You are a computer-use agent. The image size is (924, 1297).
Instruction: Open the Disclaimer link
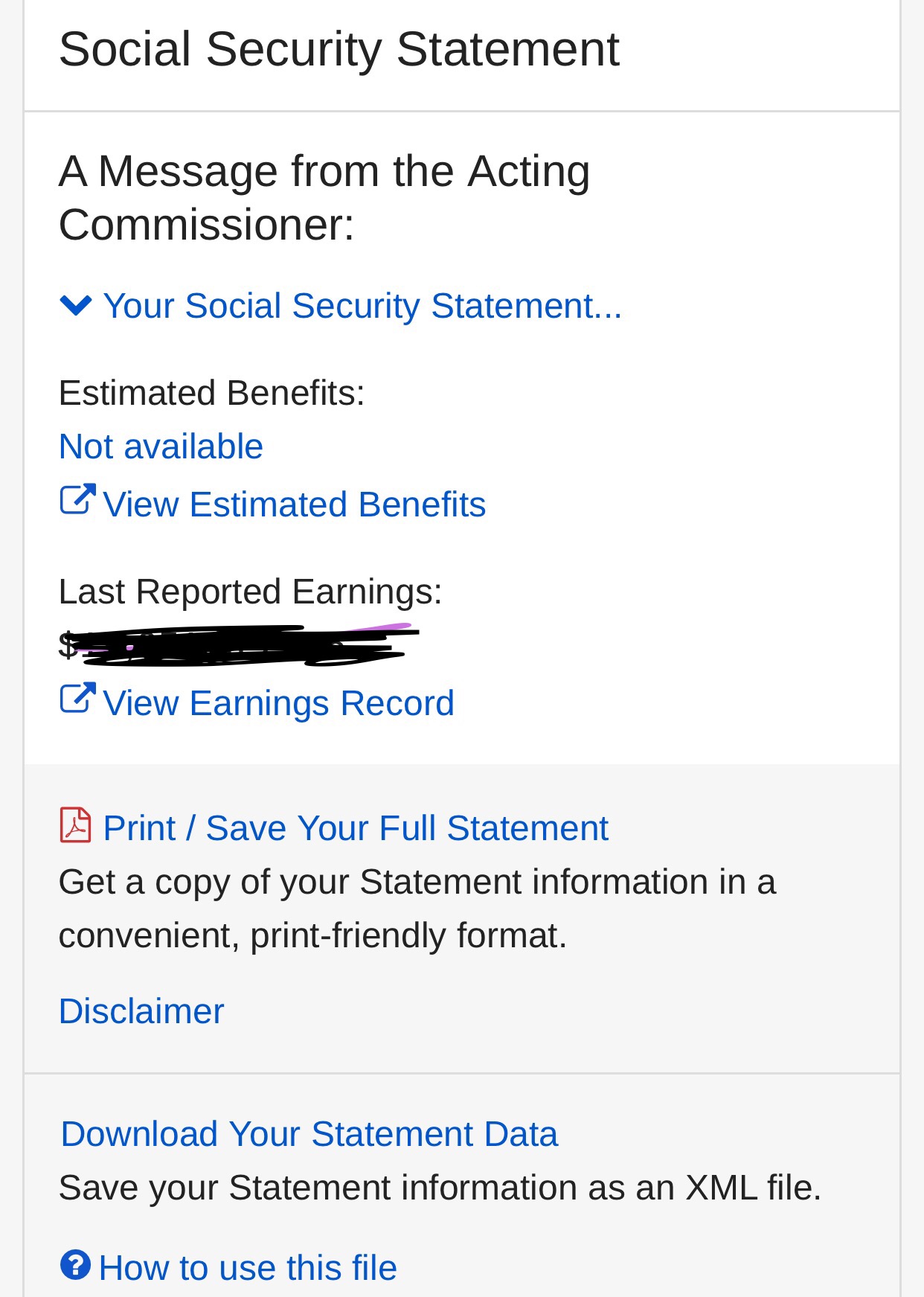pyautogui.click(x=141, y=1011)
